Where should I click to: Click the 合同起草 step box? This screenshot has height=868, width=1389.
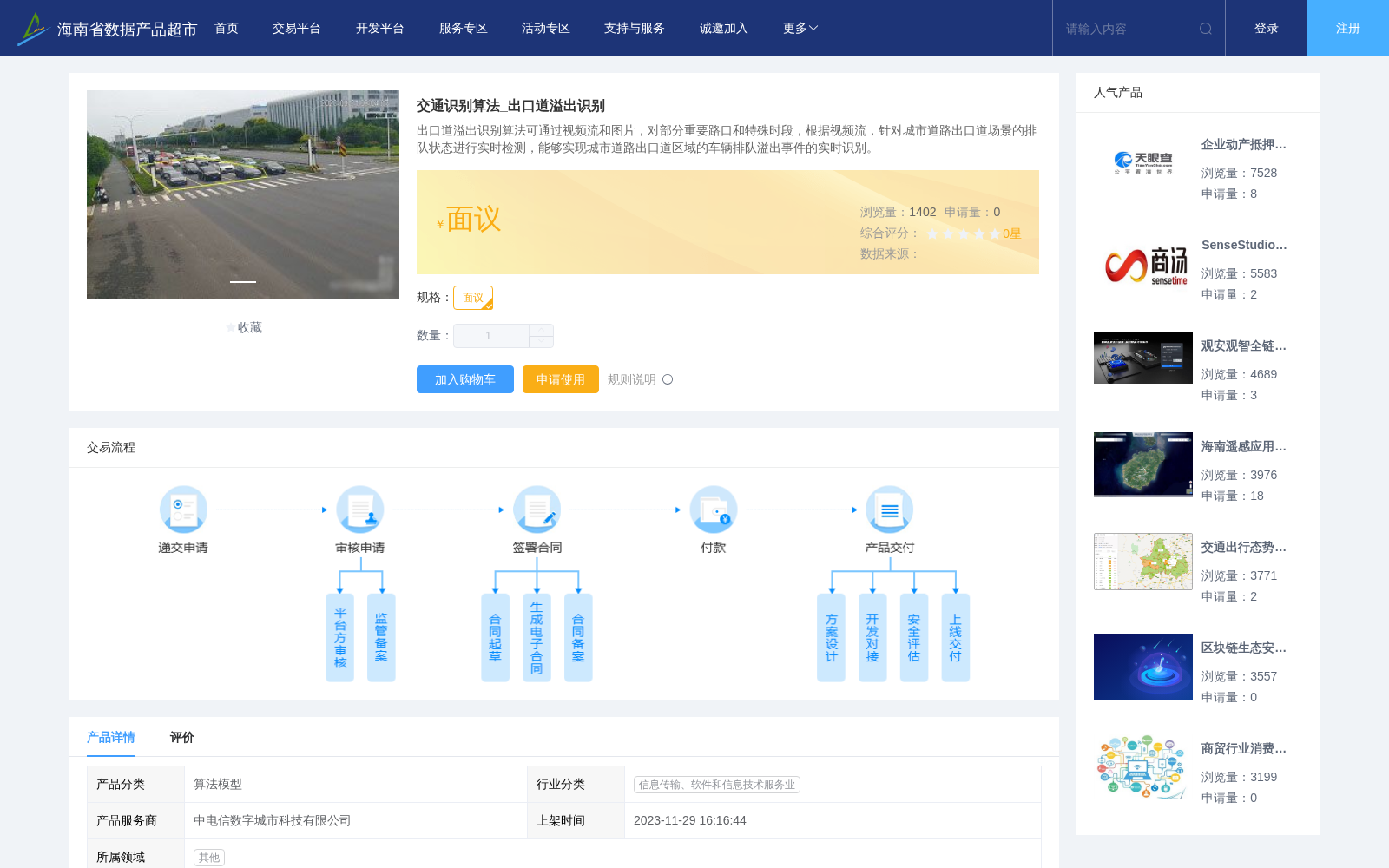(x=496, y=638)
